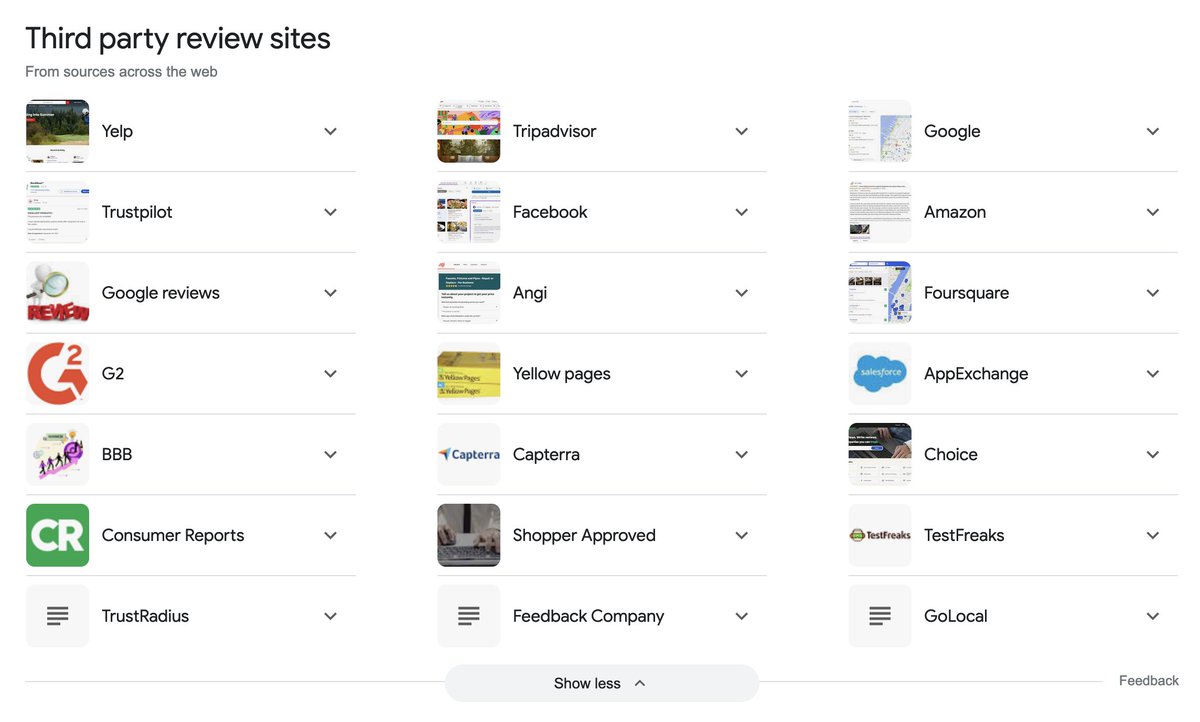Expand the Amazon row chevron
The width and height of the screenshot is (1200, 722).
point(1153,212)
